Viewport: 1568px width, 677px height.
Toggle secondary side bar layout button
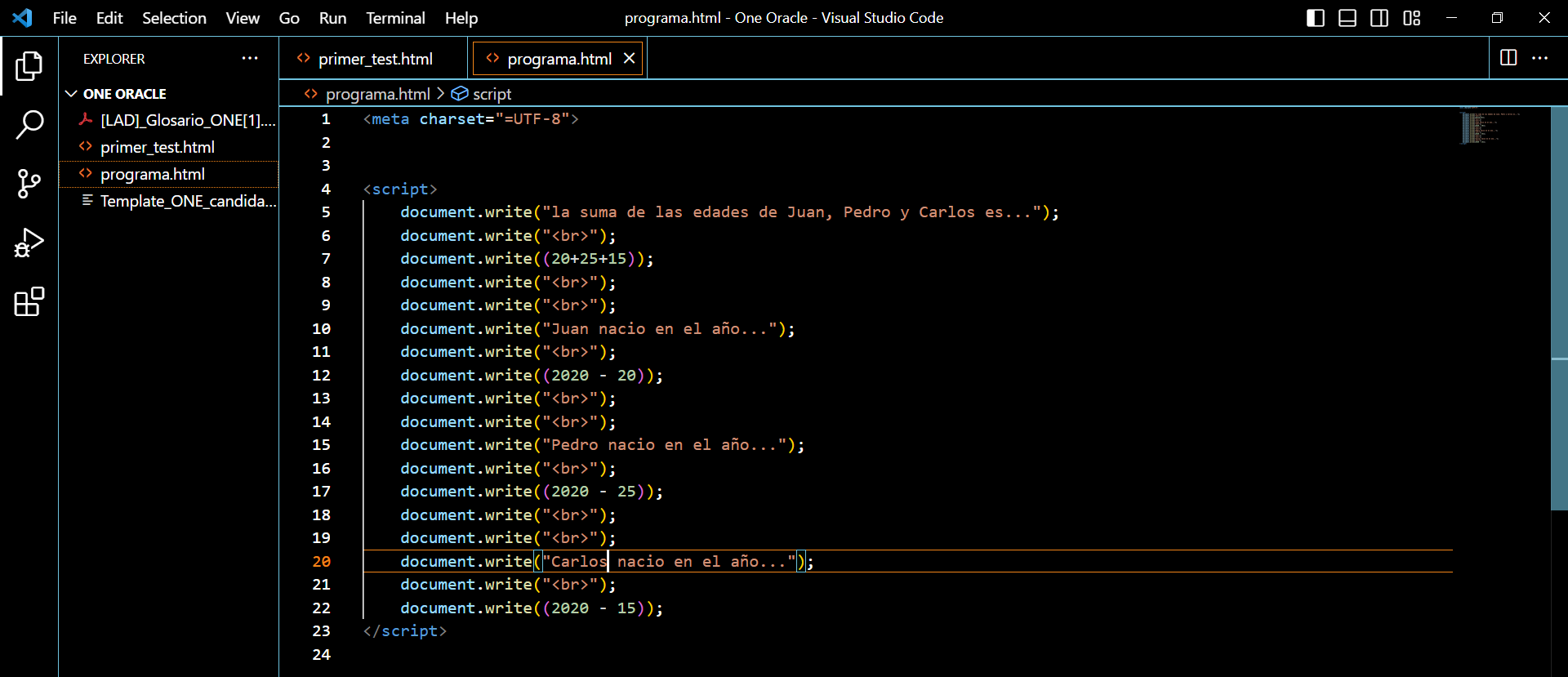1379,18
